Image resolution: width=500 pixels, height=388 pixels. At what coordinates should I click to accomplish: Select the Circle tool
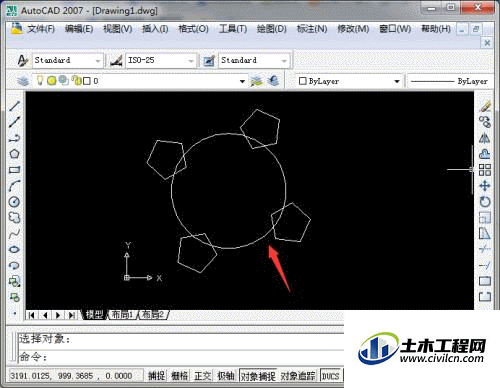coord(14,202)
